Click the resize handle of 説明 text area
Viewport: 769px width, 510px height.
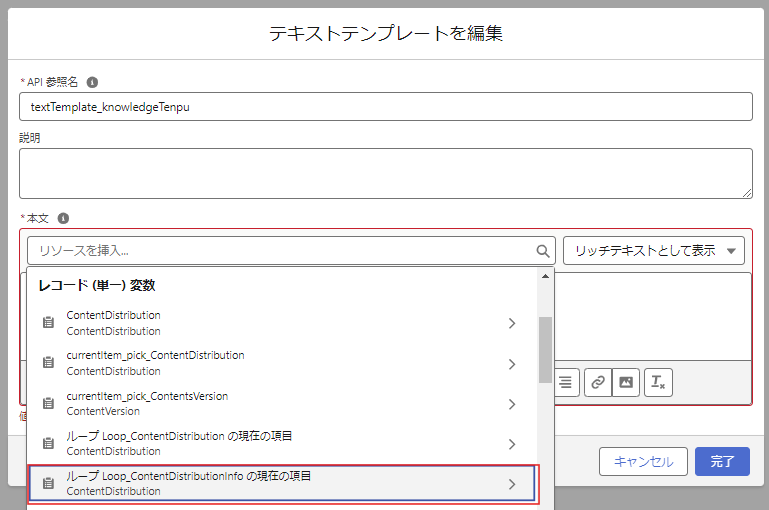[747, 194]
